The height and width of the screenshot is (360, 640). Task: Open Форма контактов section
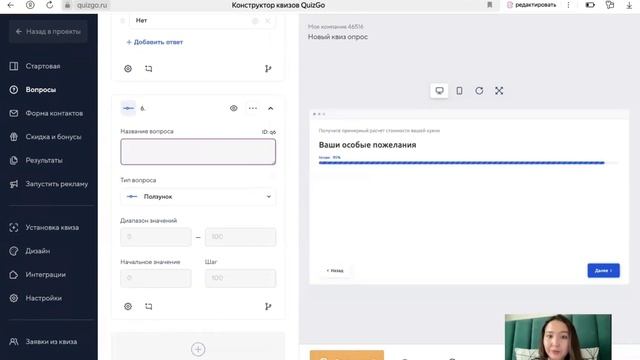pos(54,113)
